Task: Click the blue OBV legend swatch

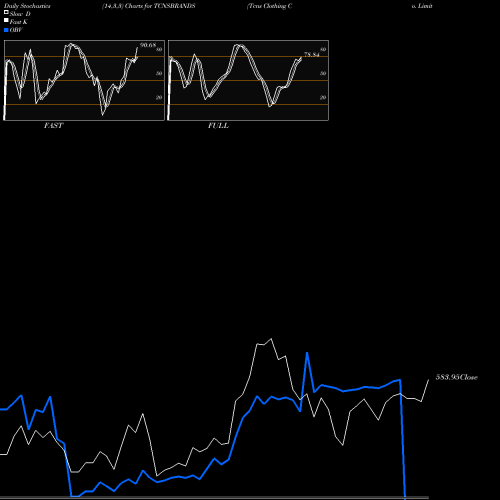Action: pyautogui.click(x=6, y=30)
